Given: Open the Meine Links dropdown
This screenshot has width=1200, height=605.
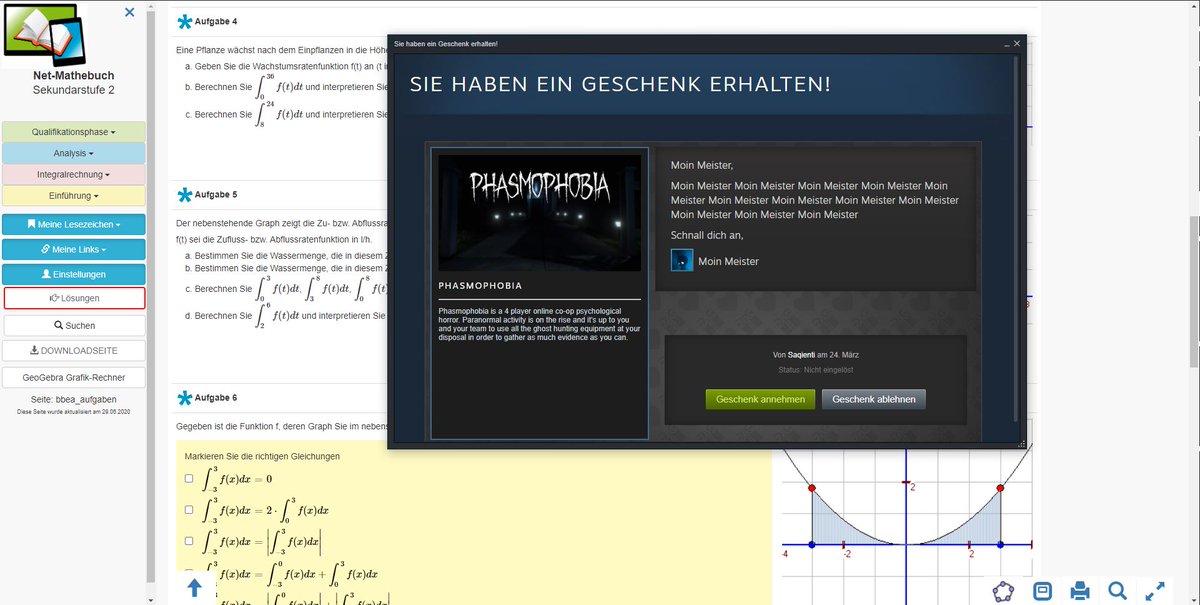Looking at the screenshot, I should [74, 249].
